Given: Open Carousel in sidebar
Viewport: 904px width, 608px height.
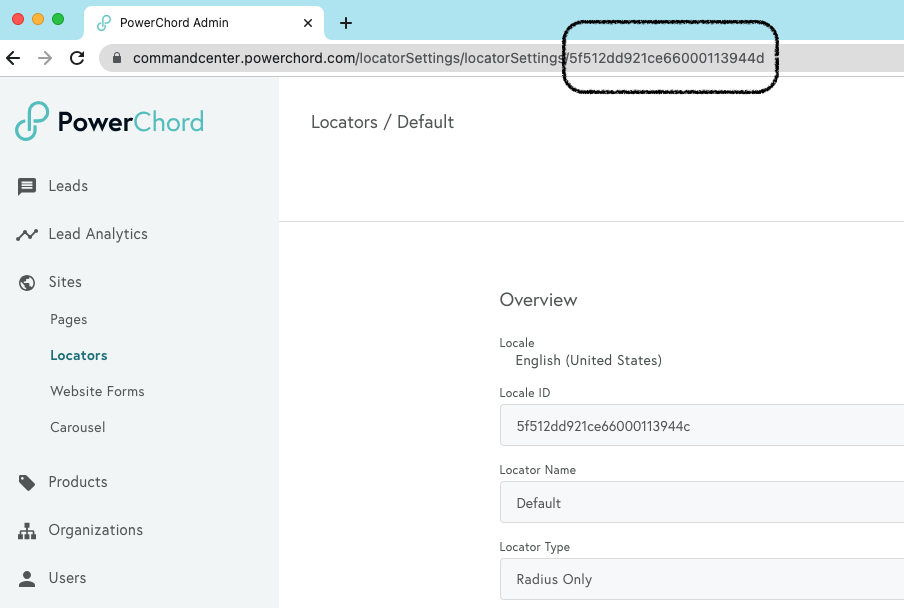Looking at the screenshot, I should [x=78, y=428].
